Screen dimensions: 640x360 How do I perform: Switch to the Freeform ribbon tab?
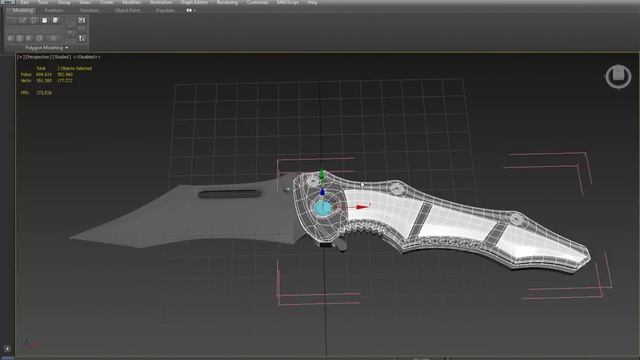coord(54,10)
